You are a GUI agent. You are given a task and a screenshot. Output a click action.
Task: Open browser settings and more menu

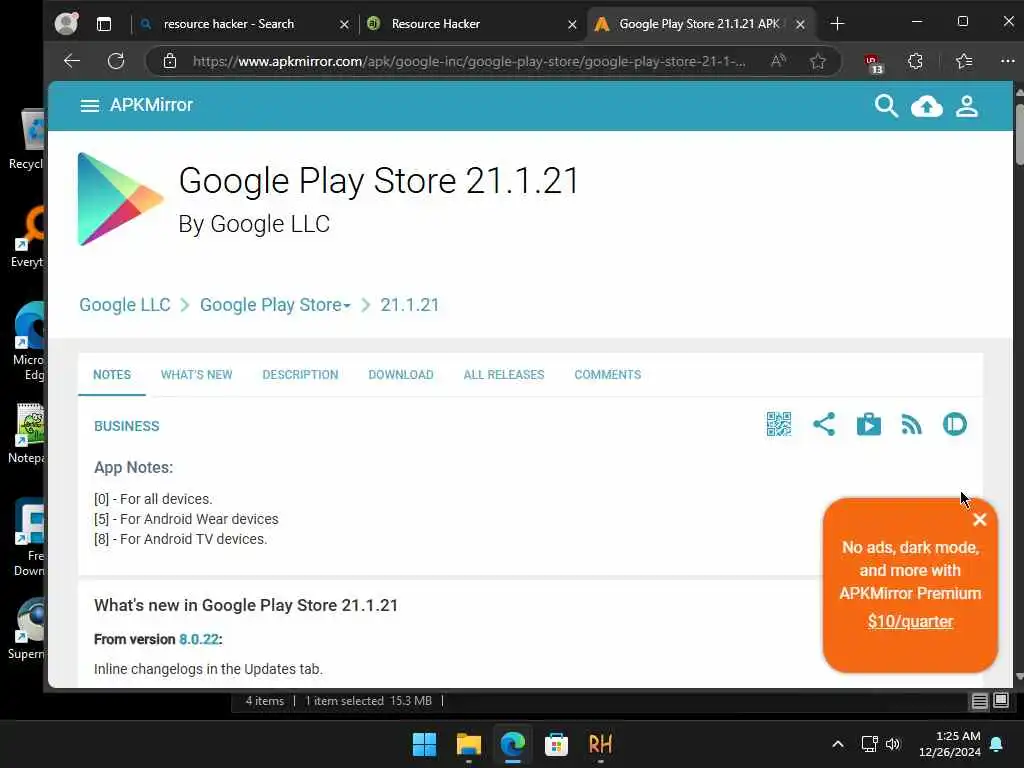[x=1008, y=61]
